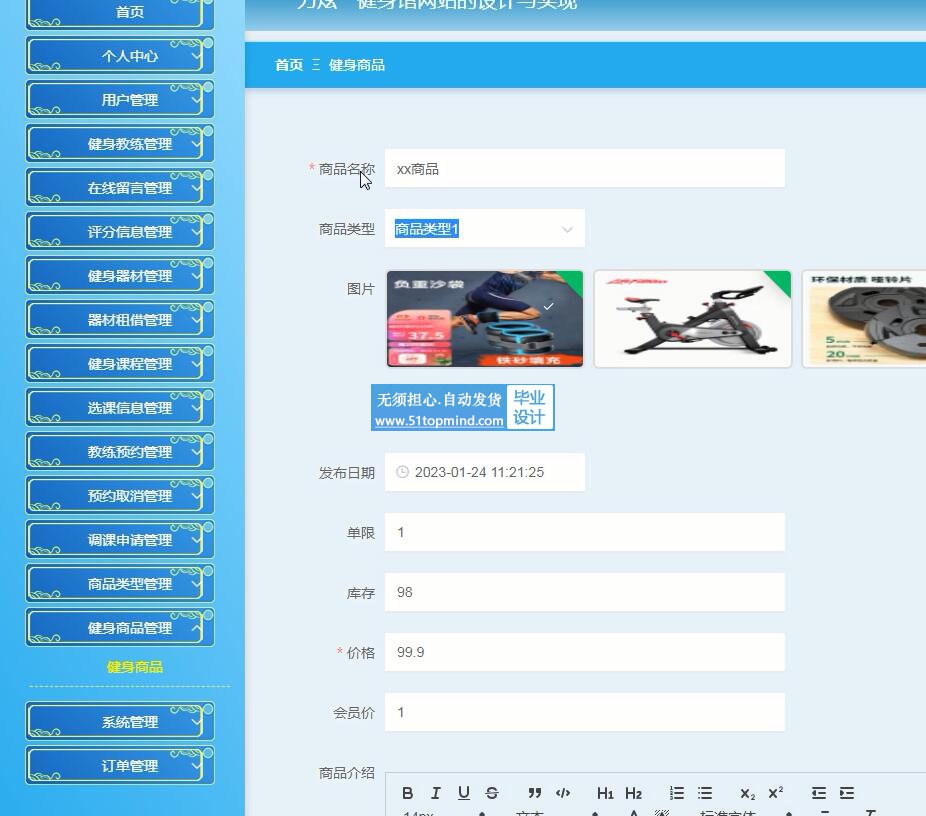This screenshot has height=816, width=926.
Task: Apply superscript formatting
Action: click(x=775, y=793)
